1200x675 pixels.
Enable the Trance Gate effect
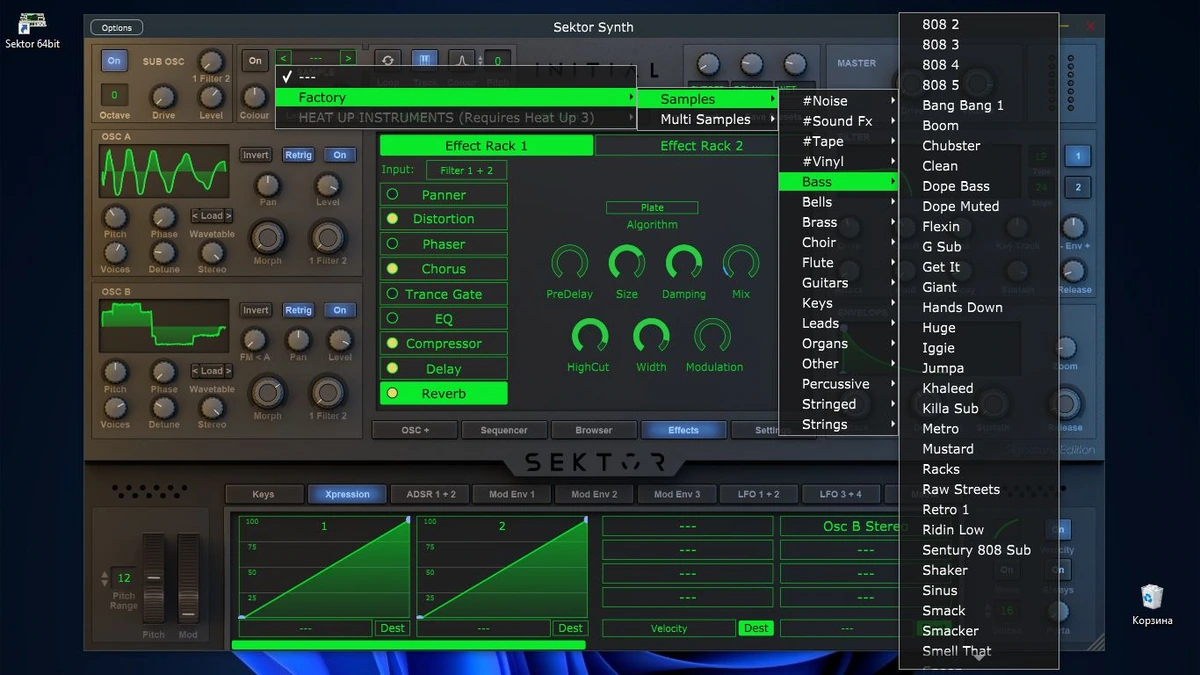coord(444,294)
